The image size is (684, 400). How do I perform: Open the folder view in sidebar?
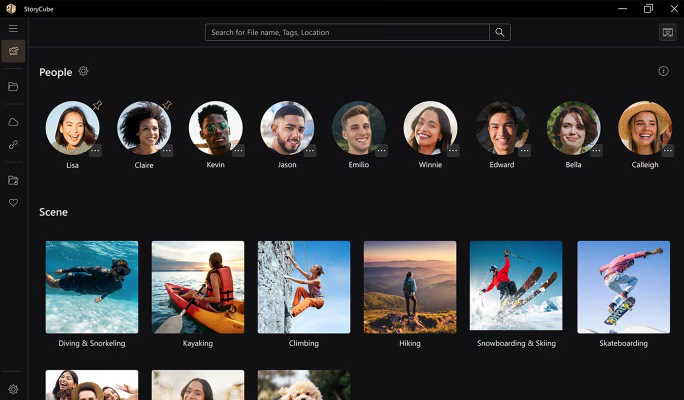[13, 87]
